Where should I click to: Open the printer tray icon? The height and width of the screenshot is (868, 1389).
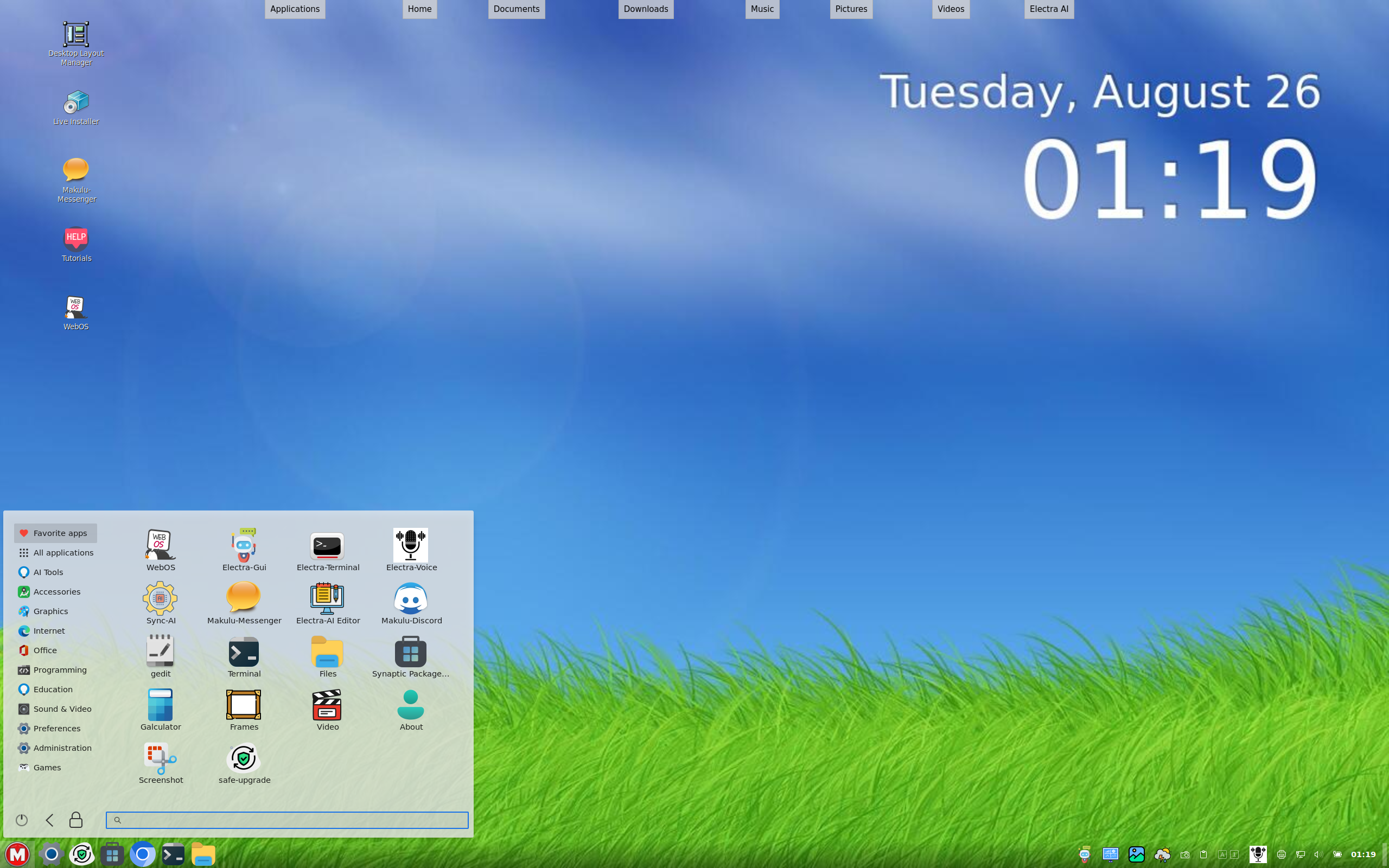(1281, 854)
